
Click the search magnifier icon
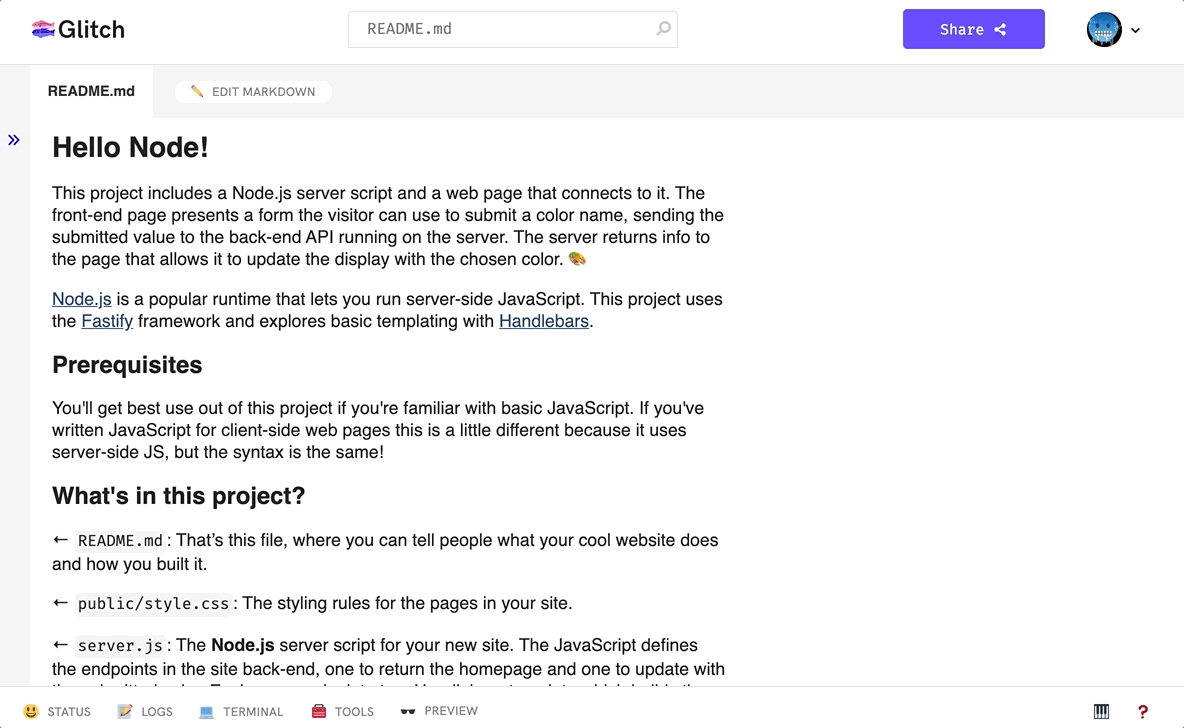(x=663, y=29)
